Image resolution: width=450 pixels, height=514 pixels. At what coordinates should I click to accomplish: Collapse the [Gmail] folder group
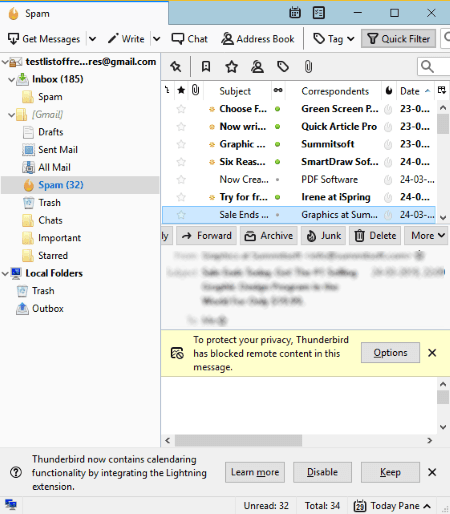point(11,115)
